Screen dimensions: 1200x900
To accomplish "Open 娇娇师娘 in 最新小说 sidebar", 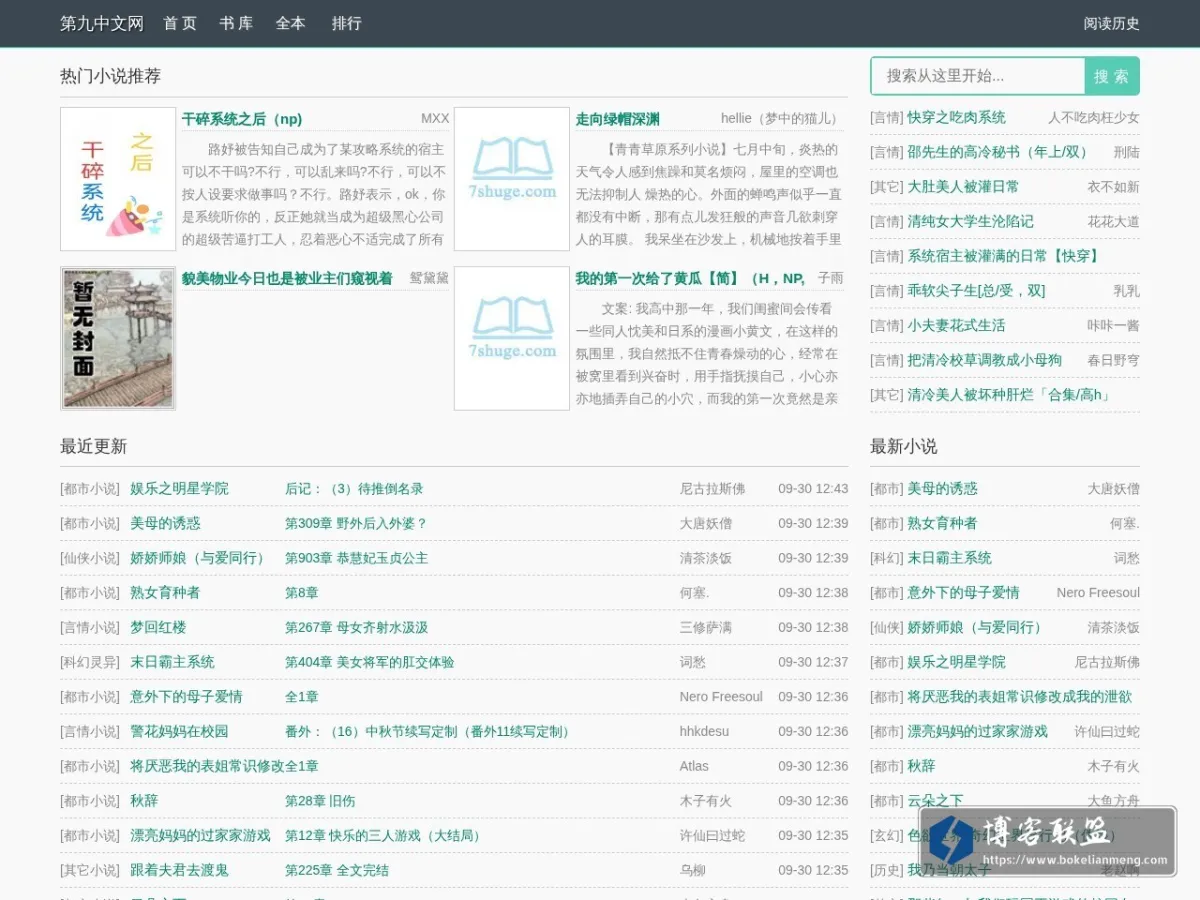I will [977, 627].
